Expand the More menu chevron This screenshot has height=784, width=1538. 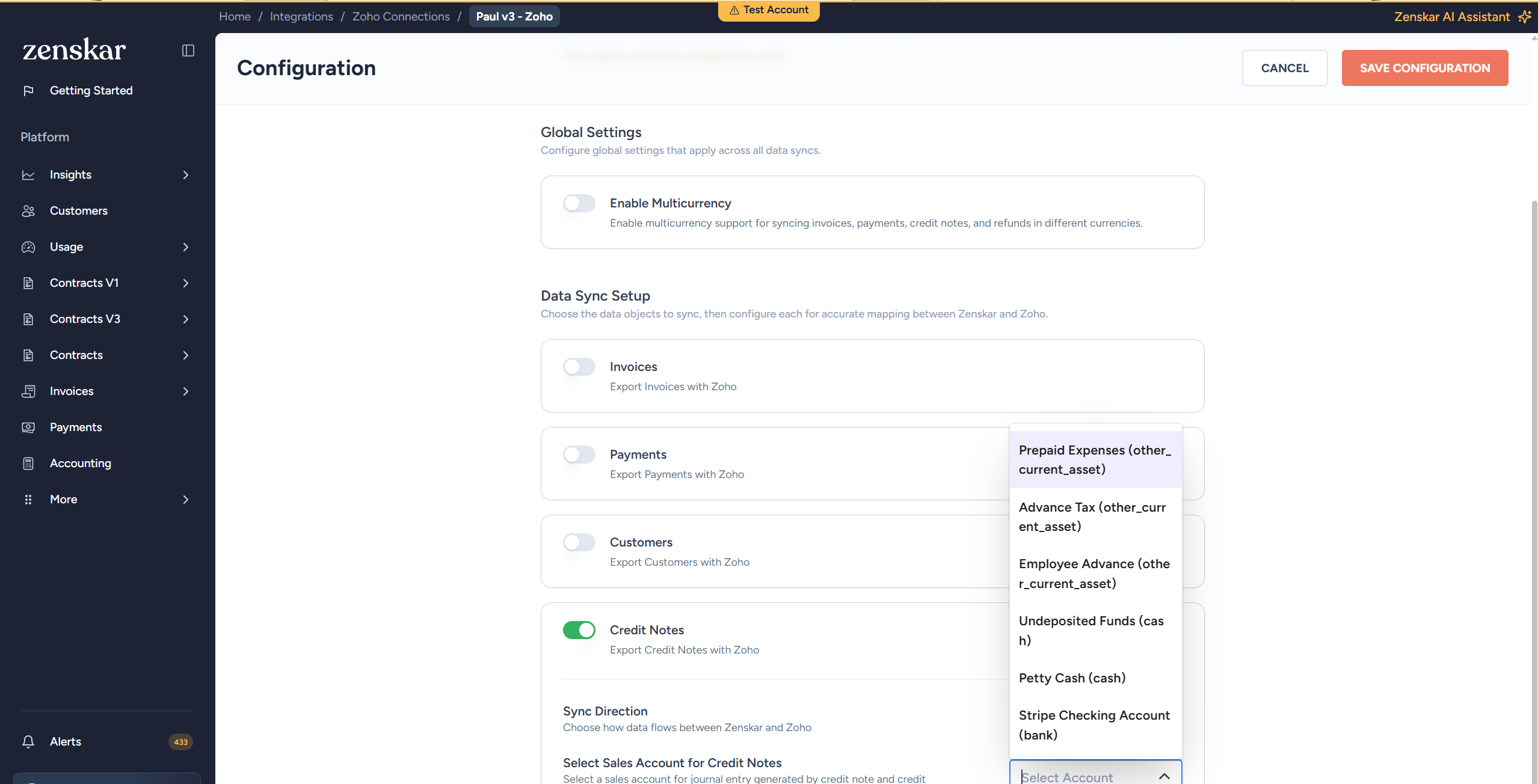point(186,500)
